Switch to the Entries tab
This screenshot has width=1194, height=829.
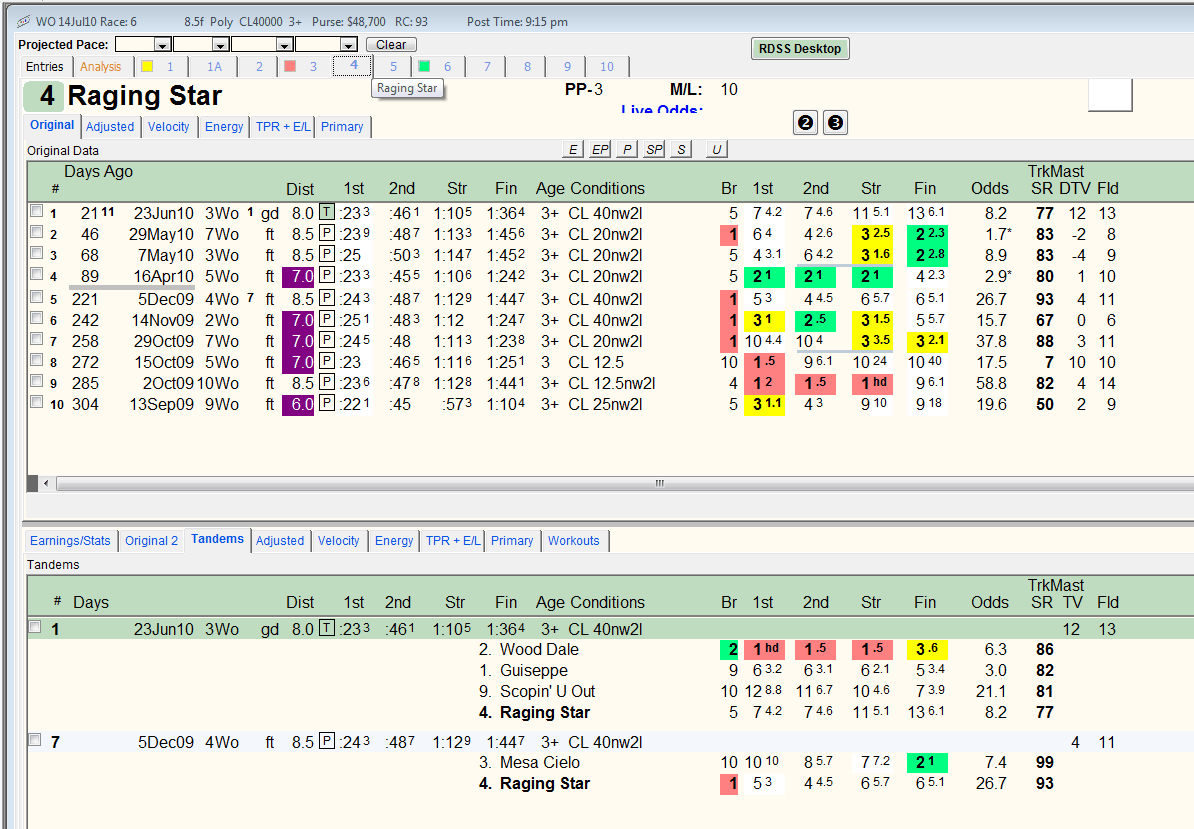45,67
